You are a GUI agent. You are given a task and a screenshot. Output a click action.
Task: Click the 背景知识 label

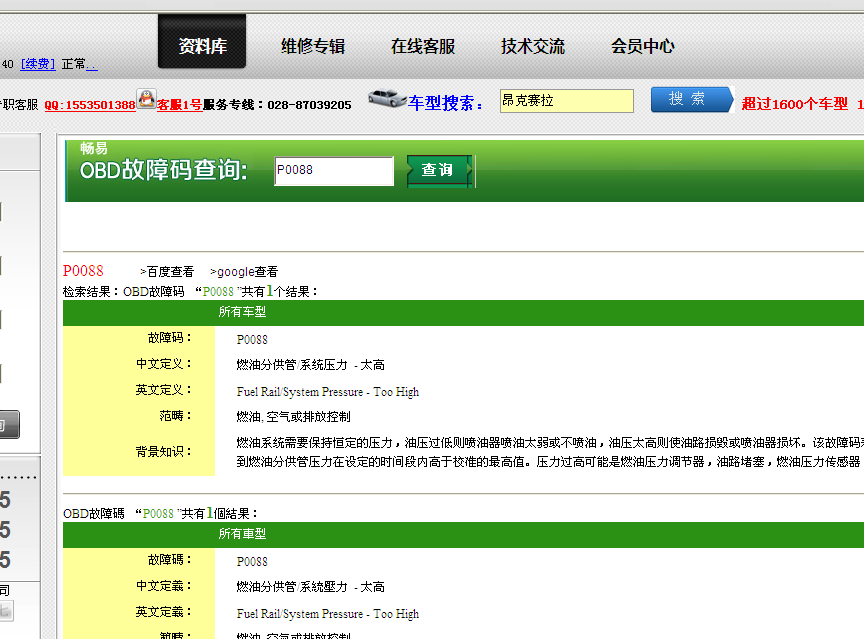tap(164, 452)
